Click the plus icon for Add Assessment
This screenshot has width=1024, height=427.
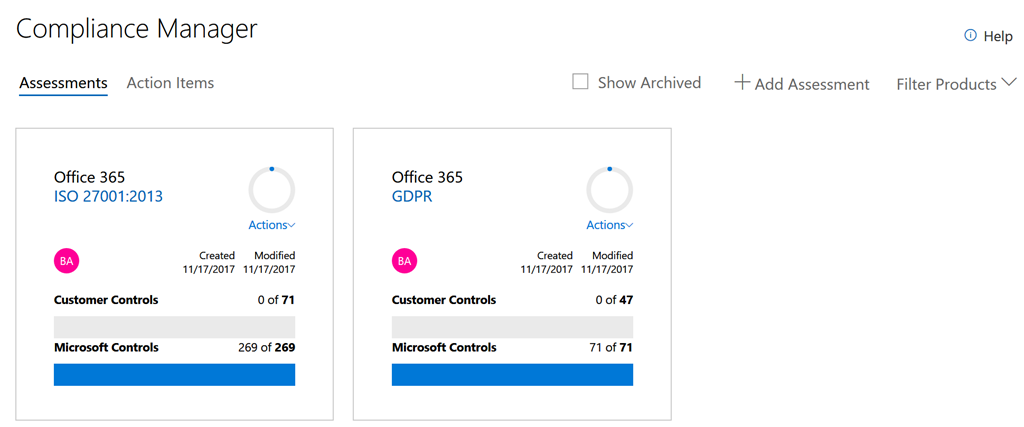[x=742, y=83]
